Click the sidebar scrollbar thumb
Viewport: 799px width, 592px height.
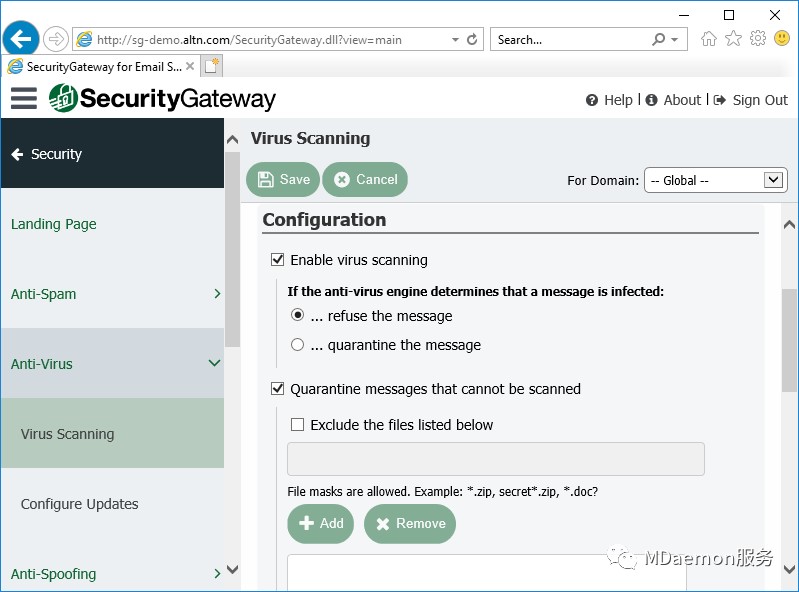click(x=232, y=250)
